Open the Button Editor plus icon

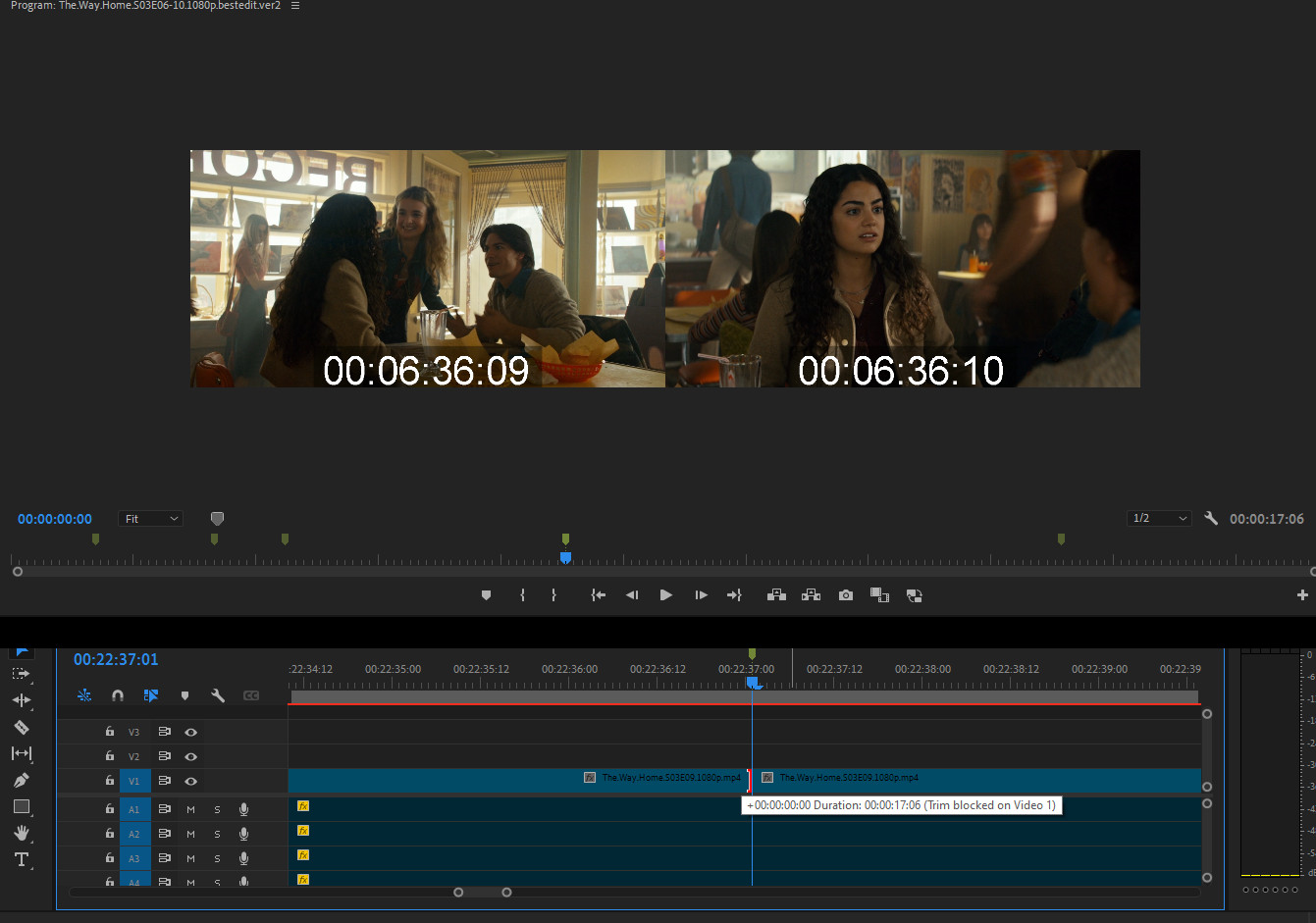[1302, 595]
